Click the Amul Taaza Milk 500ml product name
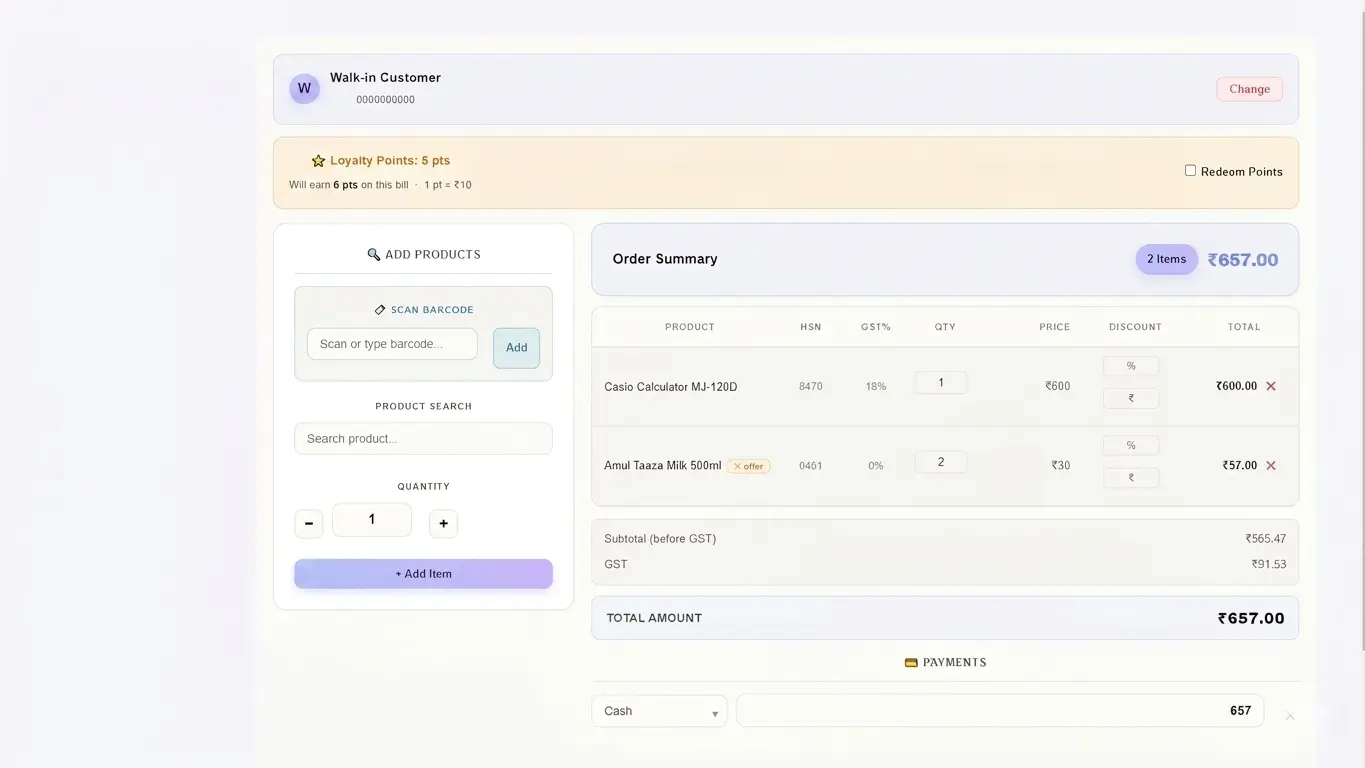 pos(662,466)
